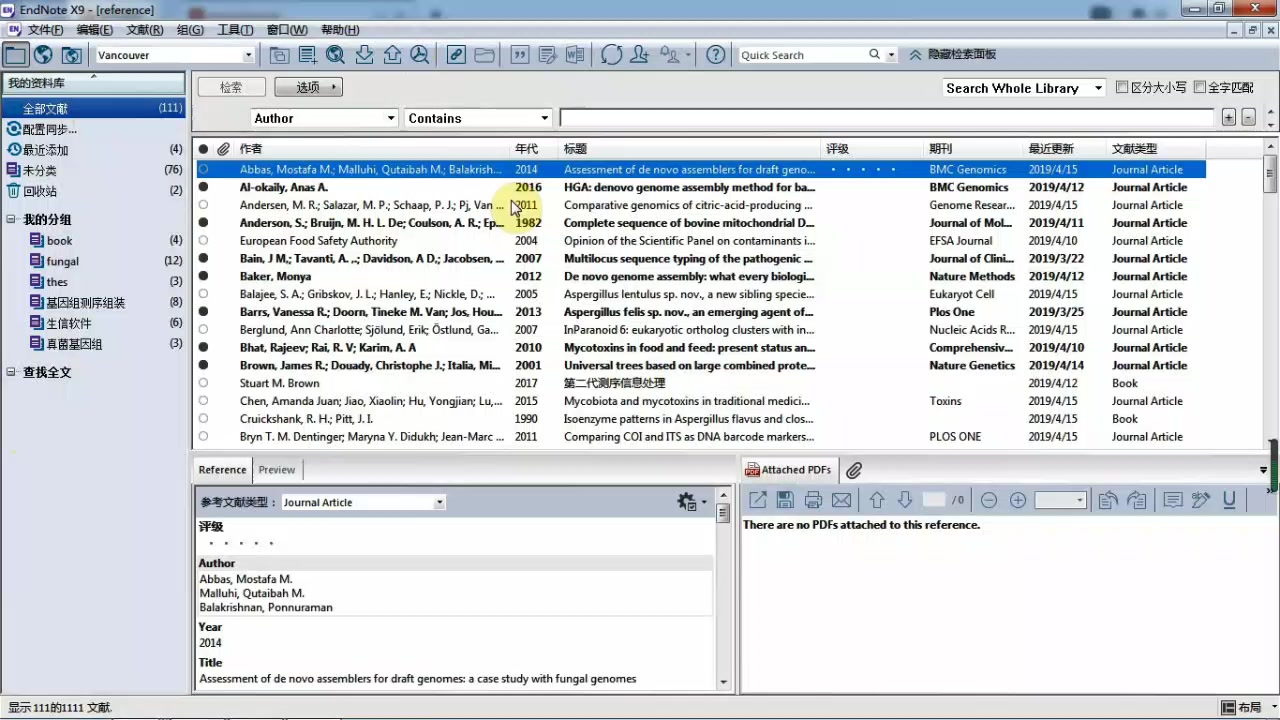The height and width of the screenshot is (720, 1280).
Task: Open the Author search field dropdown
Action: coord(391,118)
